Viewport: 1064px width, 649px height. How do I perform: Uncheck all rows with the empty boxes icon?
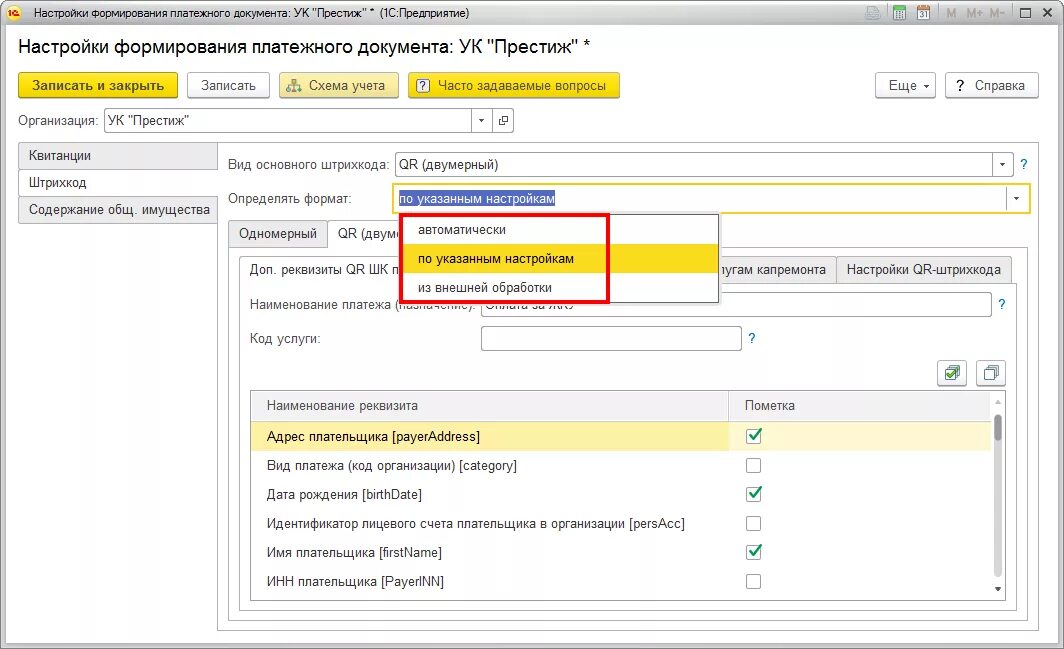[x=991, y=373]
